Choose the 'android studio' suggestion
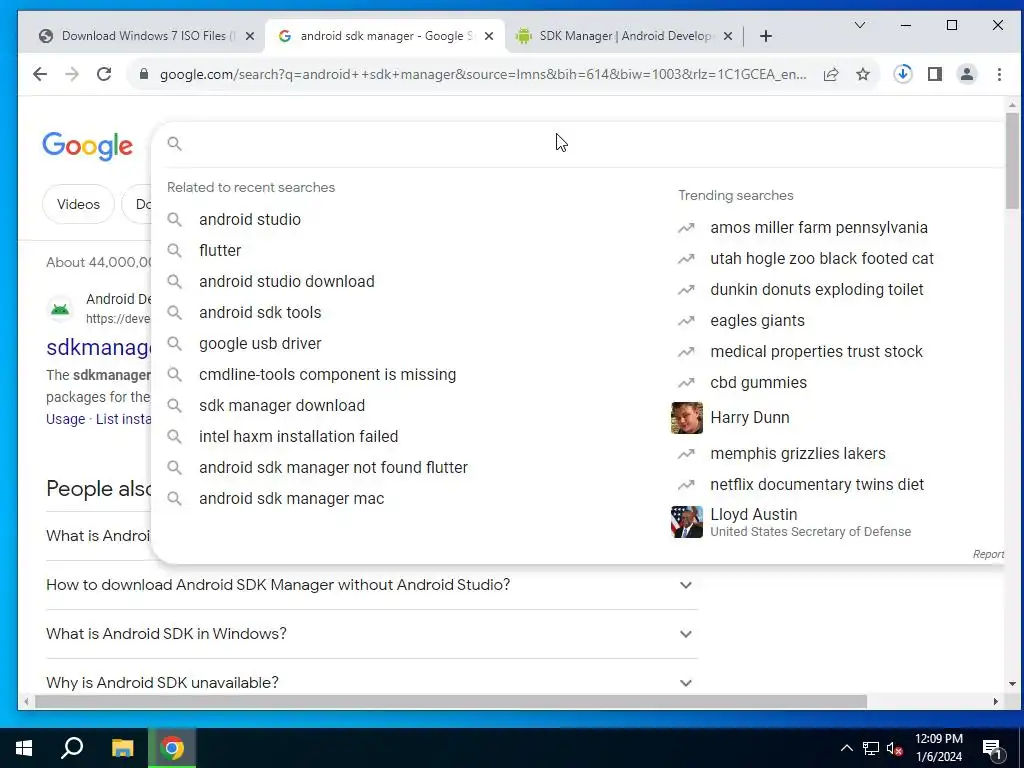The height and width of the screenshot is (768, 1024). point(250,219)
